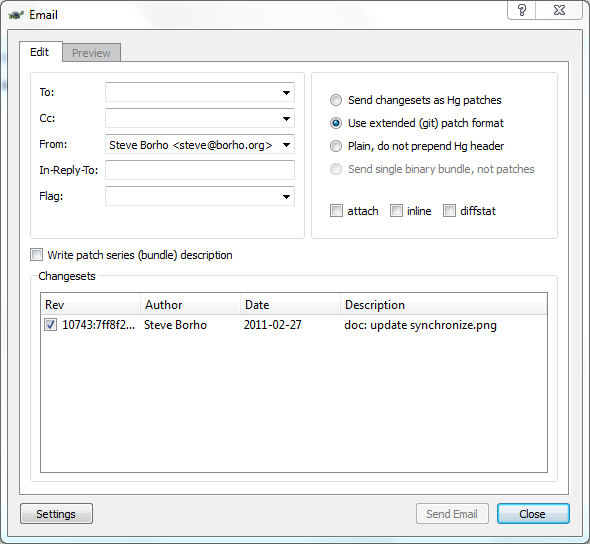Enable the attach checkbox
The image size is (590, 544).
pos(336,211)
